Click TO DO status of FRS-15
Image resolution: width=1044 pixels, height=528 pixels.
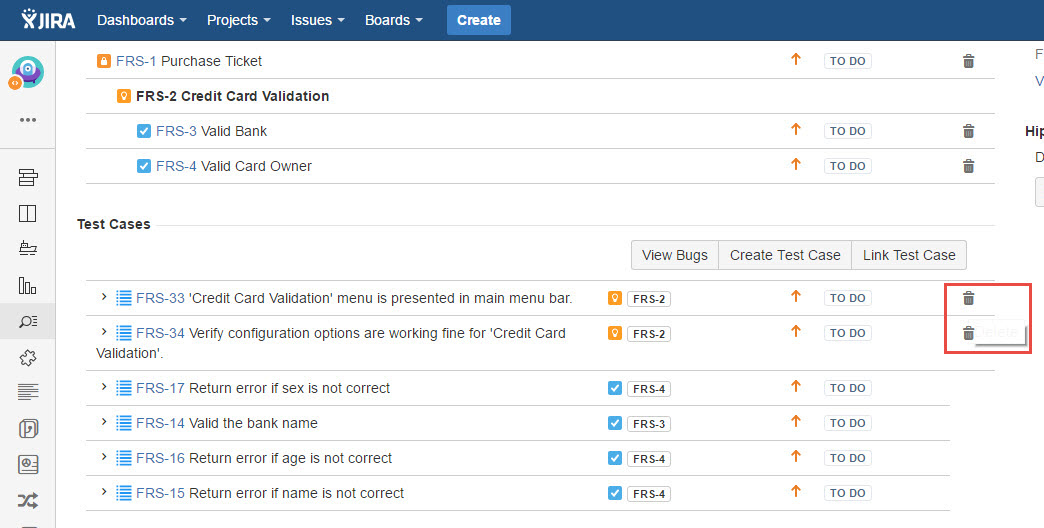click(x=848, y=493)
